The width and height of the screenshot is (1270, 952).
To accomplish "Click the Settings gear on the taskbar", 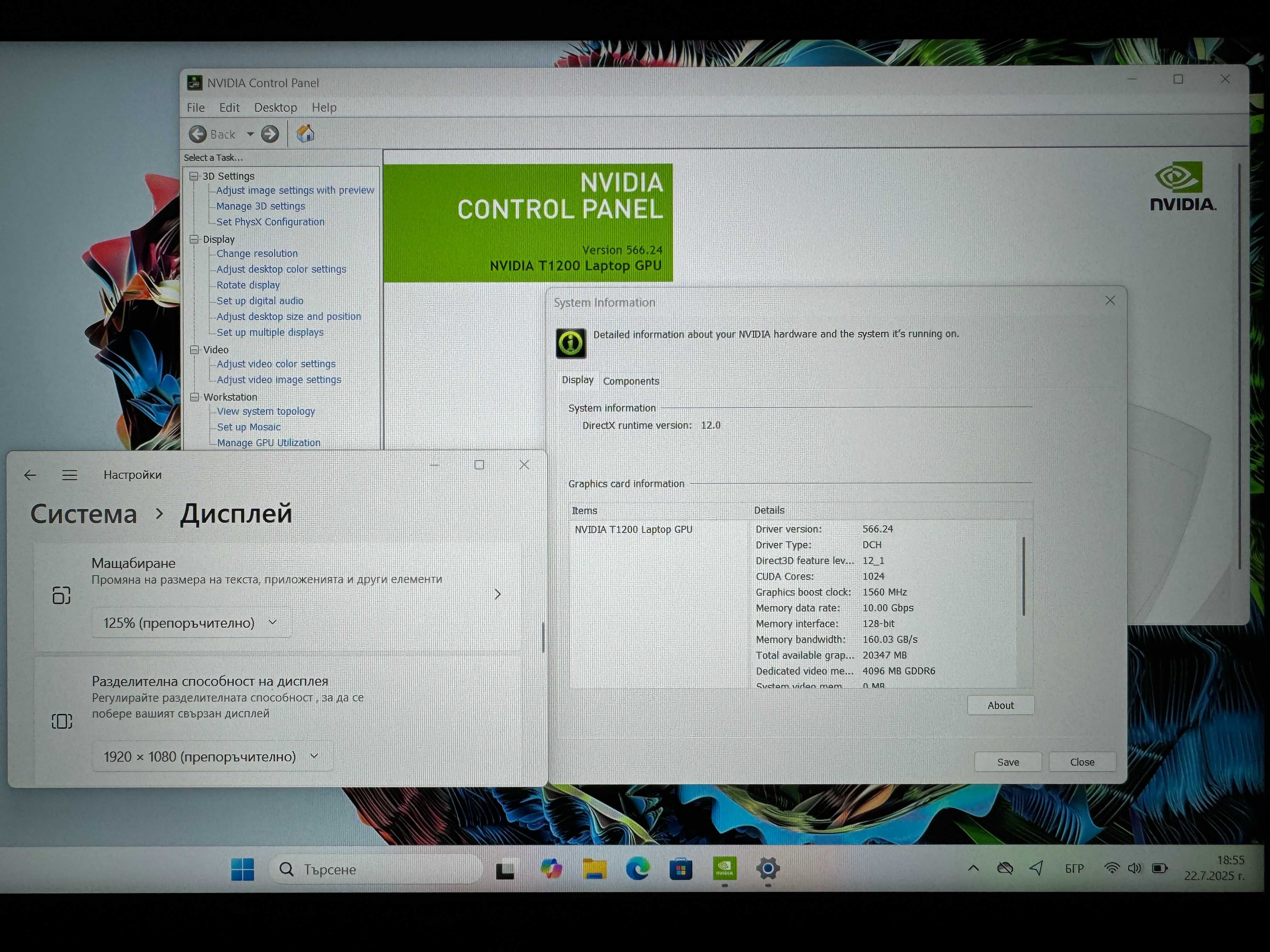I will (x=768, y=869).
